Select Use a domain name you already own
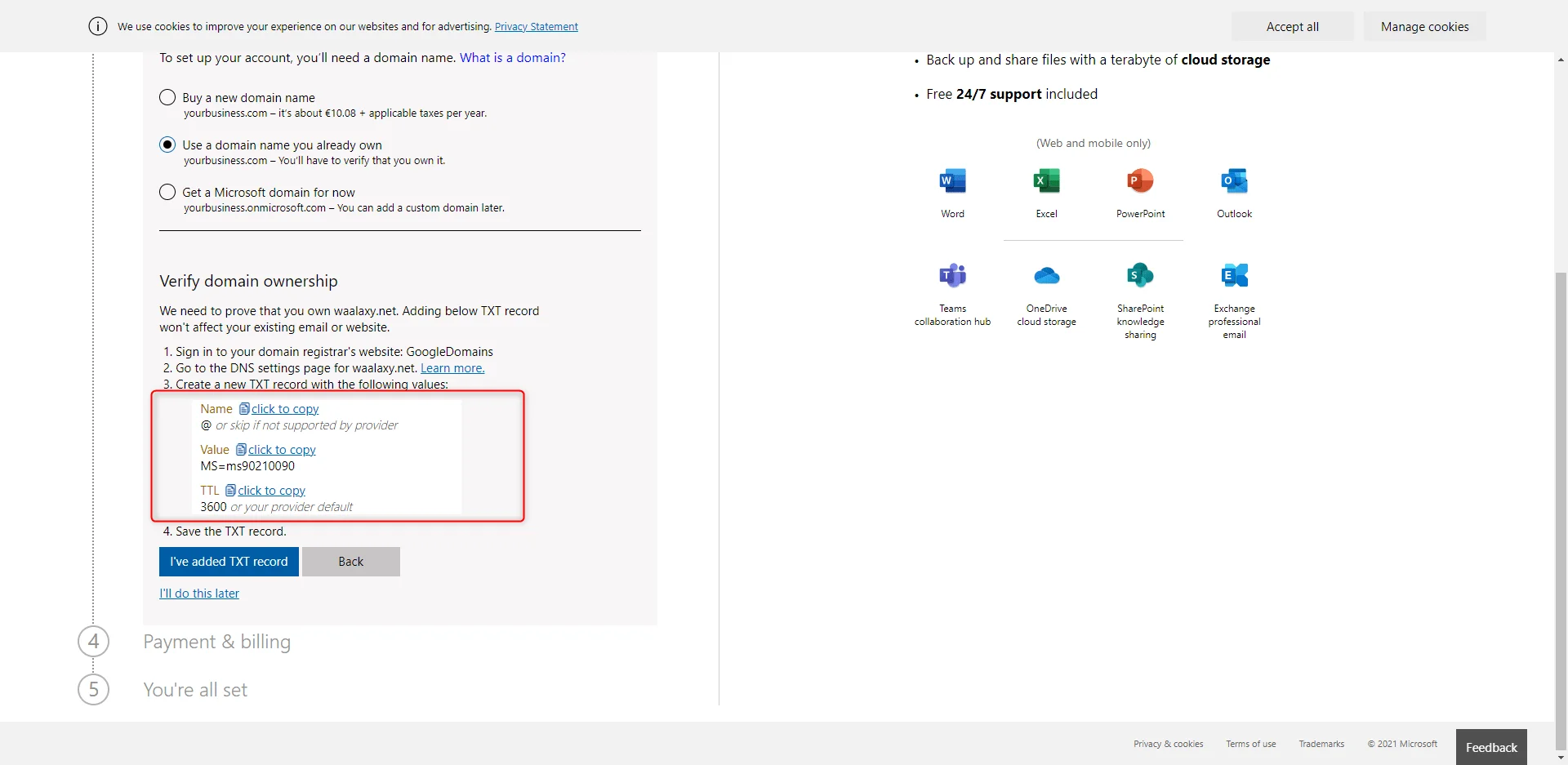The height and width of the screenshot is (765, 1568). click(x=167, y=145)
